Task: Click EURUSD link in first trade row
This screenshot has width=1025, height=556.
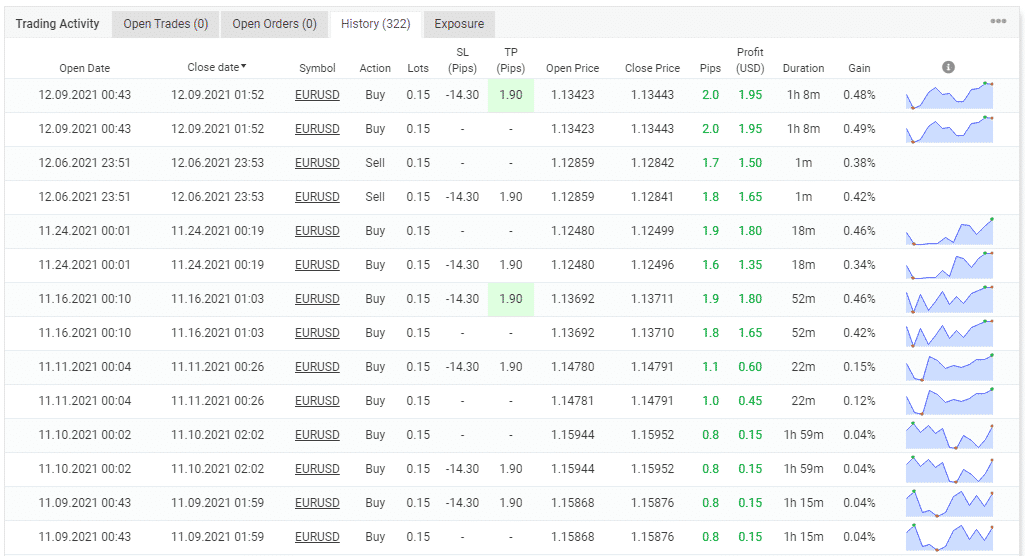Action: (x=317, y=95)
